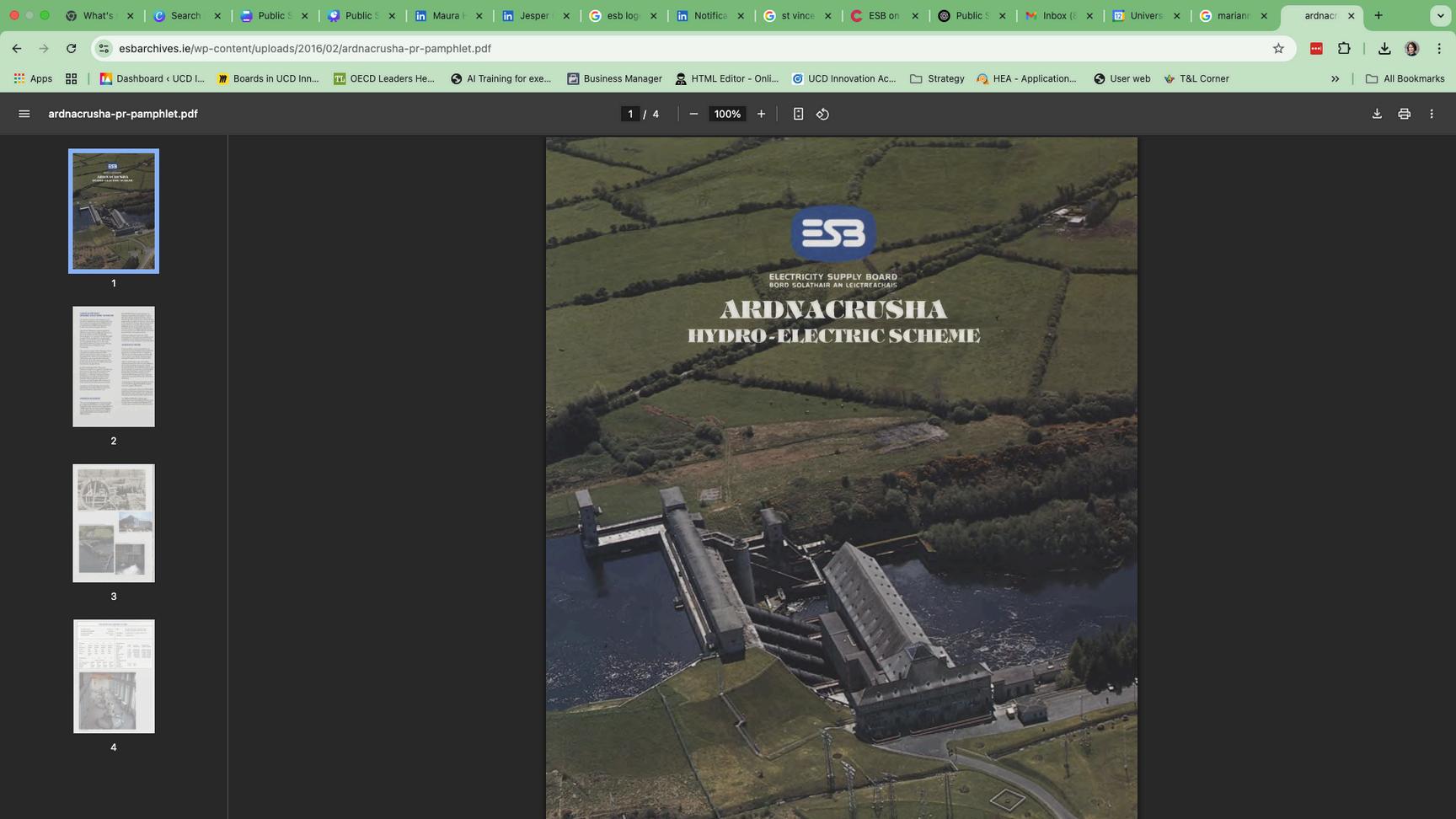1456x819 pixels.
Task: Zoom out the PDF with minus button
Action: click(x=693, y=114)
